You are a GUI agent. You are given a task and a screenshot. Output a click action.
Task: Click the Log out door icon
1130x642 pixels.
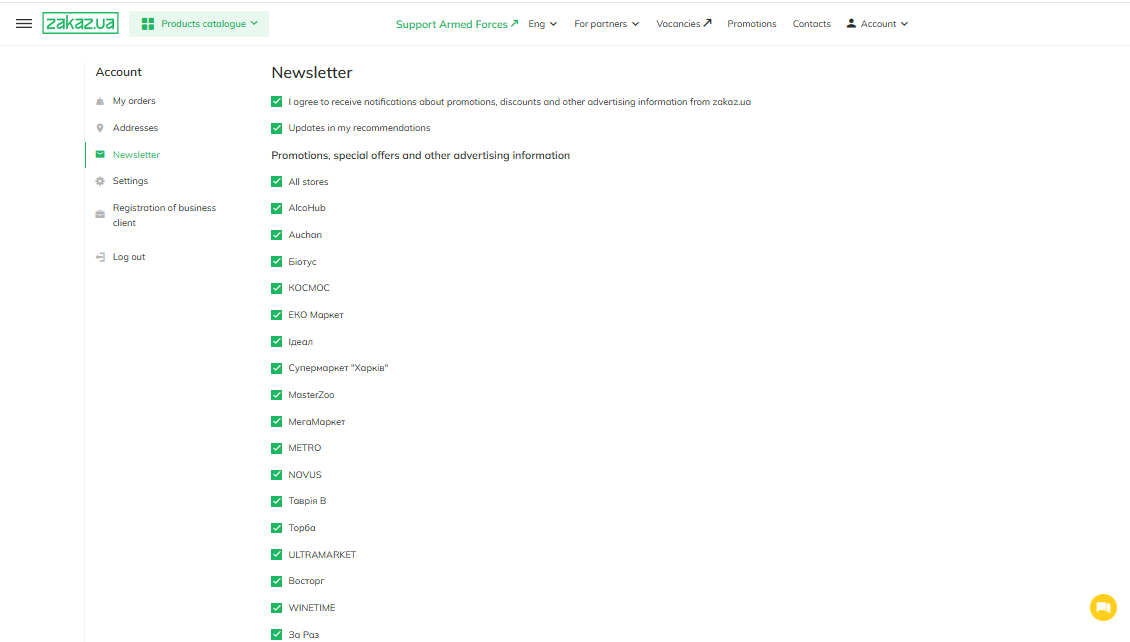point(100,257)
